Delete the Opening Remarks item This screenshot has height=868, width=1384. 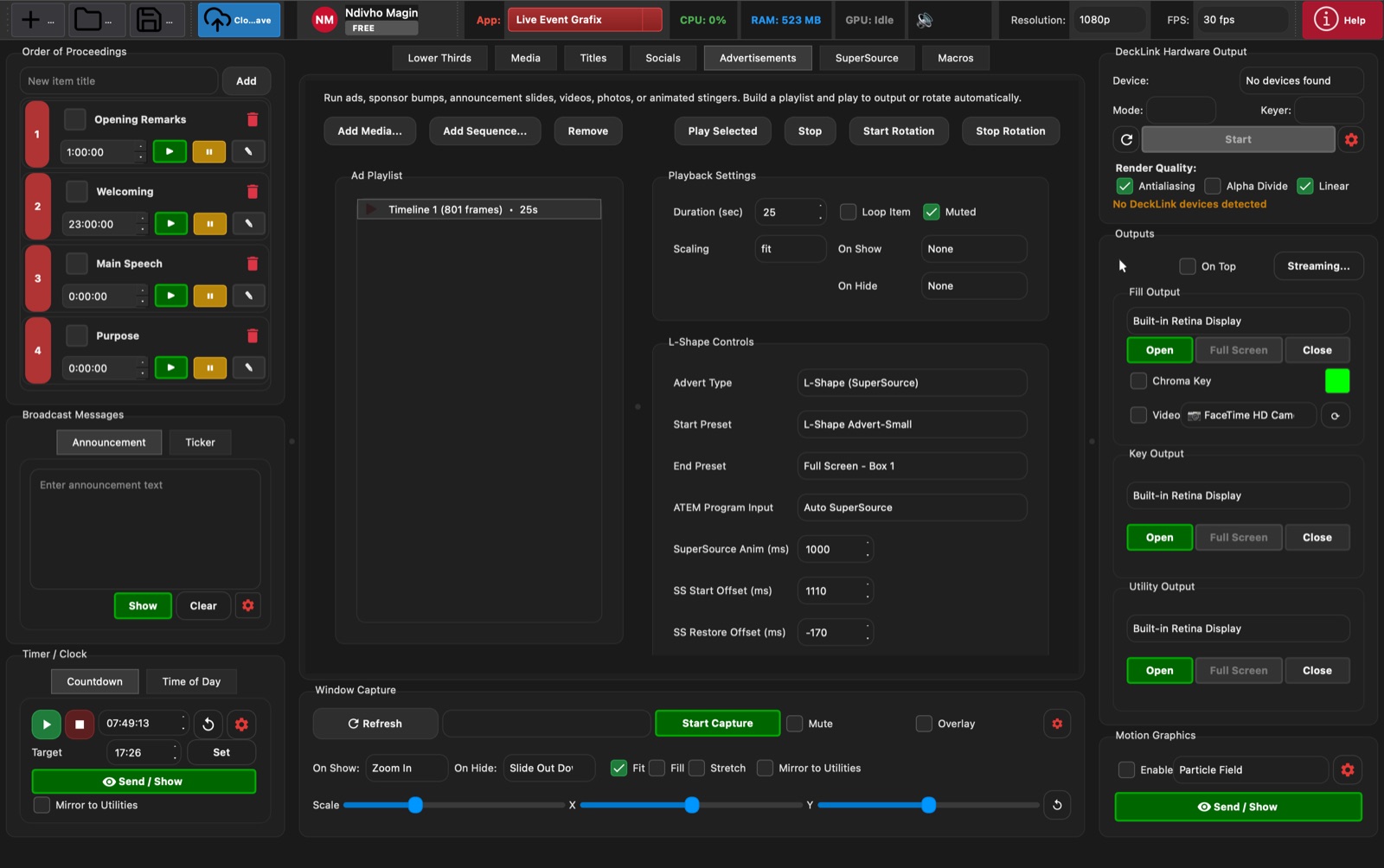(x=253, y=119)
